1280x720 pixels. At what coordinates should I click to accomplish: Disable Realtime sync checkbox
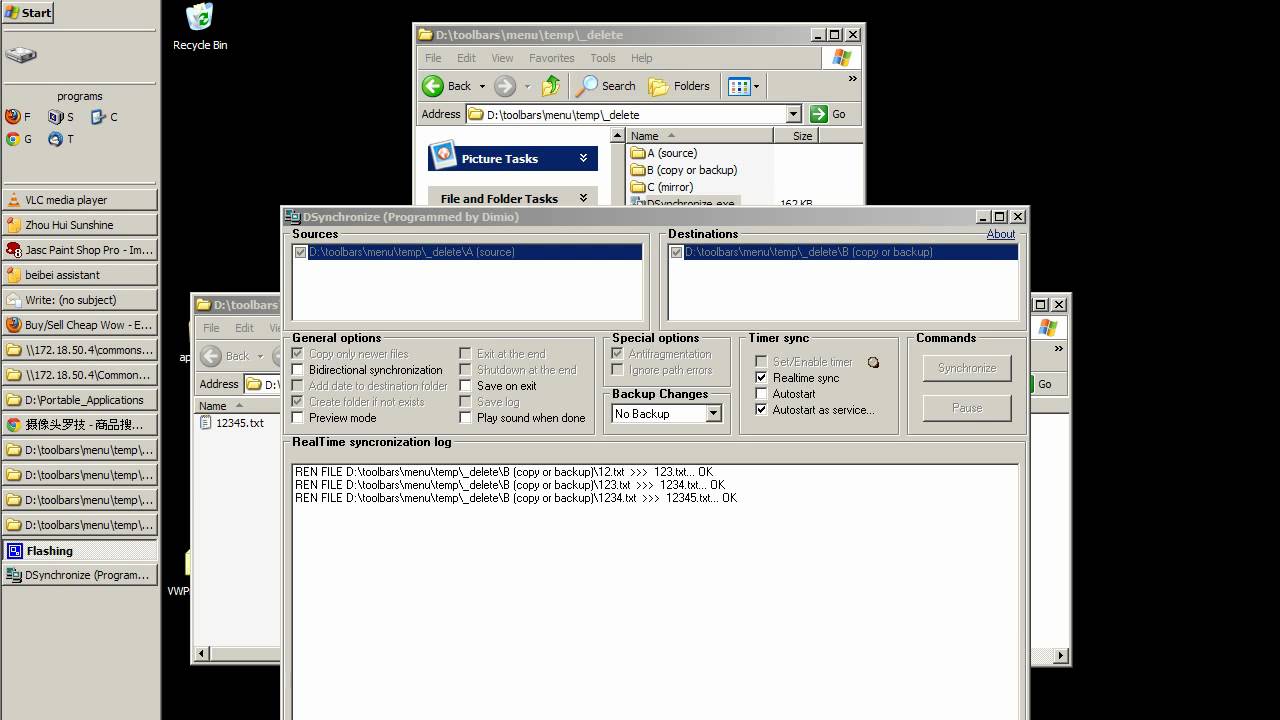click(x=762, y=378)
